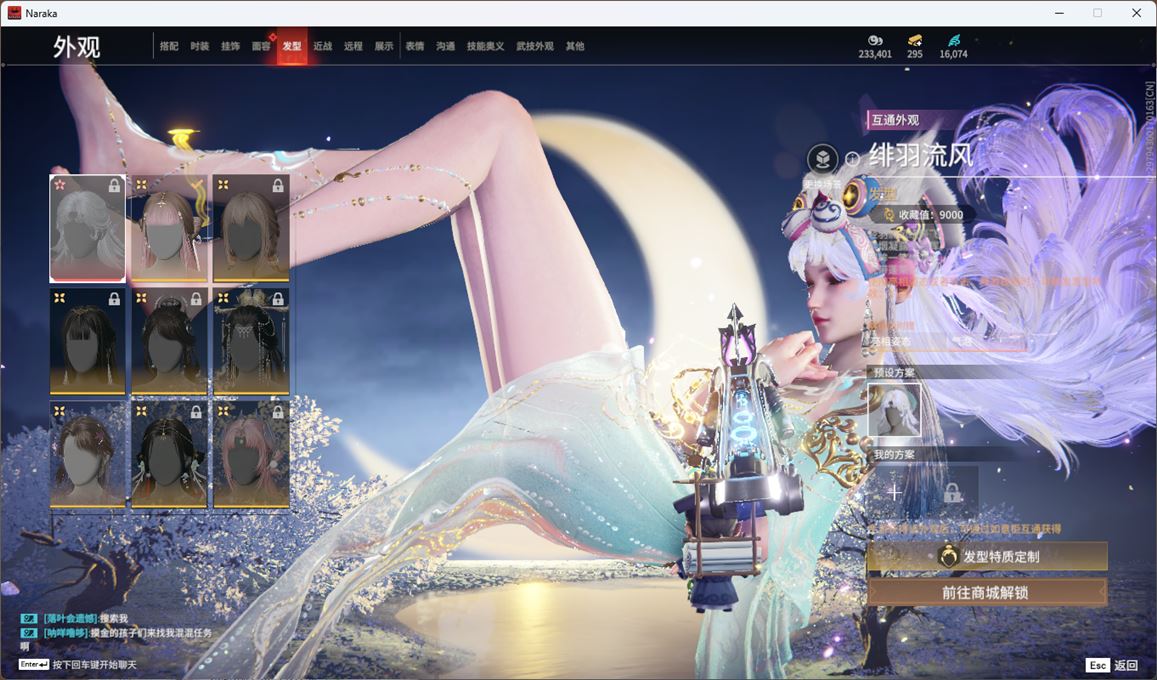The height and width of the screenshot is (680, 1157).
Task: Click the 发型特质定制 button
Action: (987, 557)
